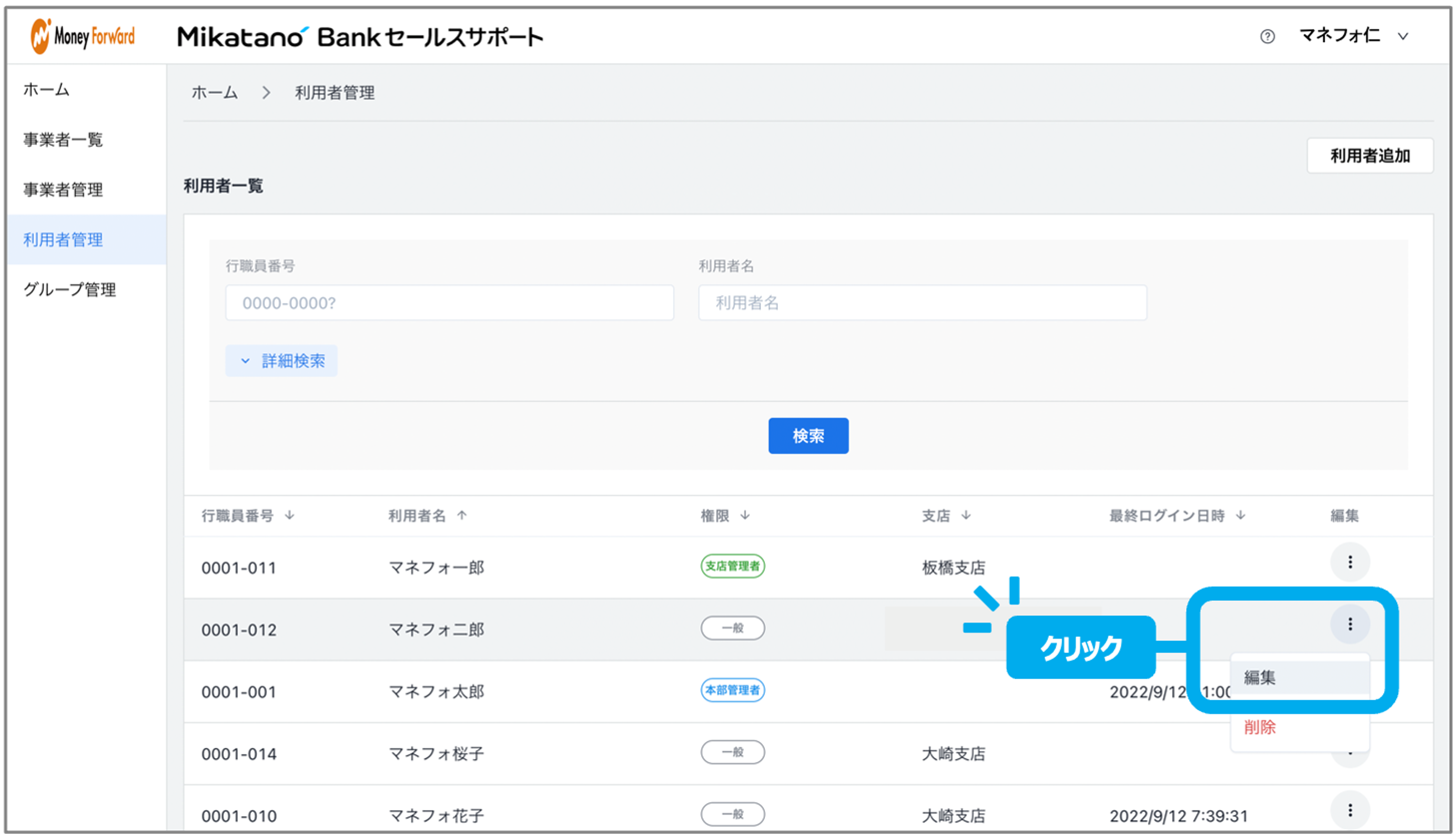The height and width of the screenshot is (834, 1456).
Task: Select employee number 0001-012
Action: click(239, 629)
